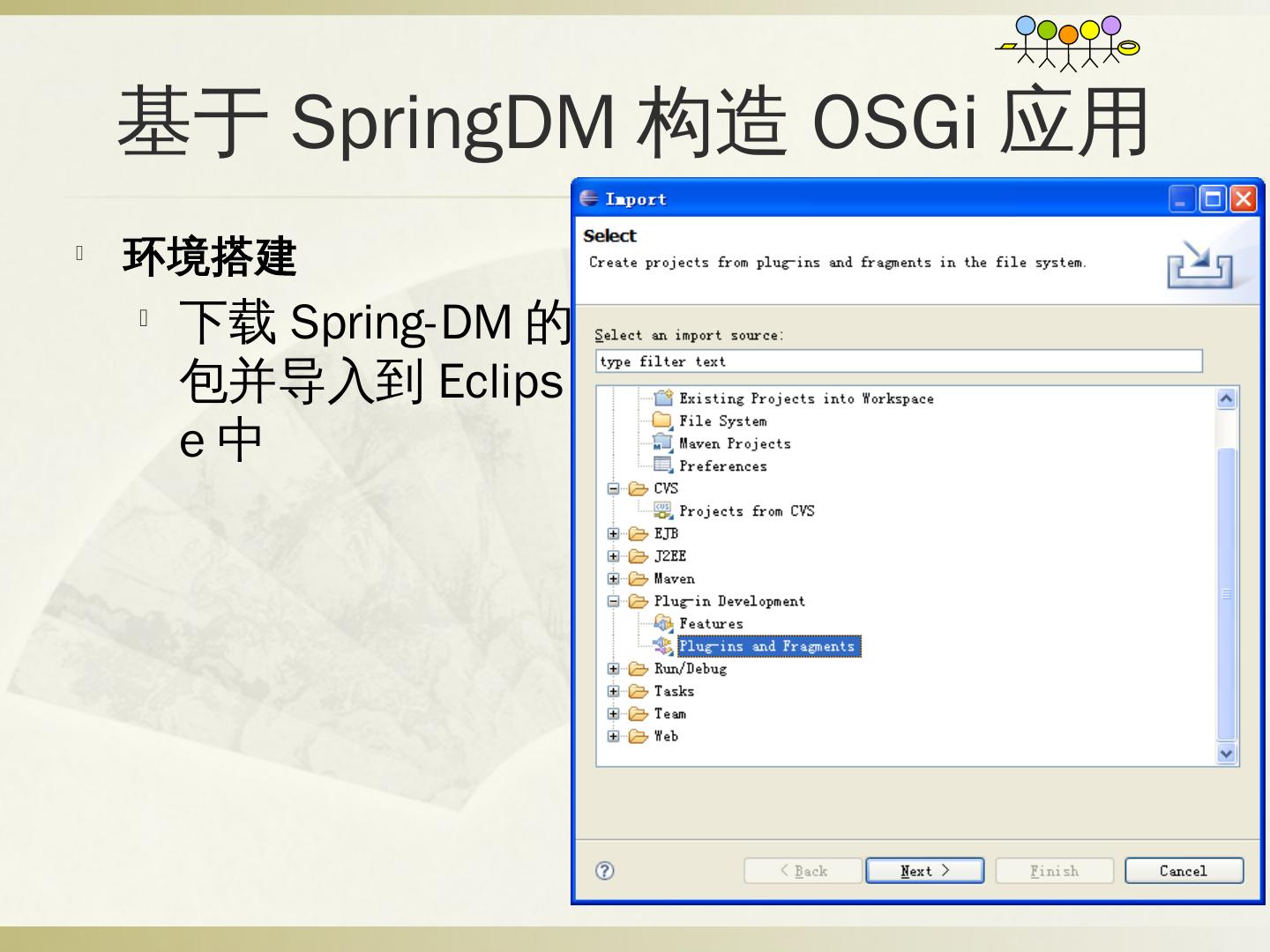Expand the EJB category
This screenshot has height=952, width=1270.
(614, 533)
